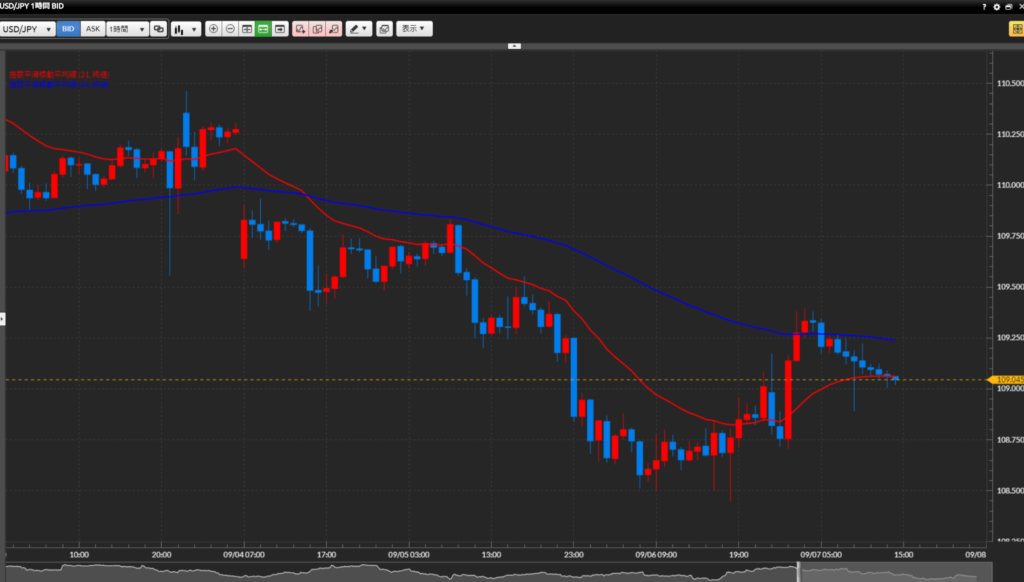The height and width of the screenshot is (582, 1024).
Task: Click the compare charts icon beside timeframe
Action: tap(158, 29)
